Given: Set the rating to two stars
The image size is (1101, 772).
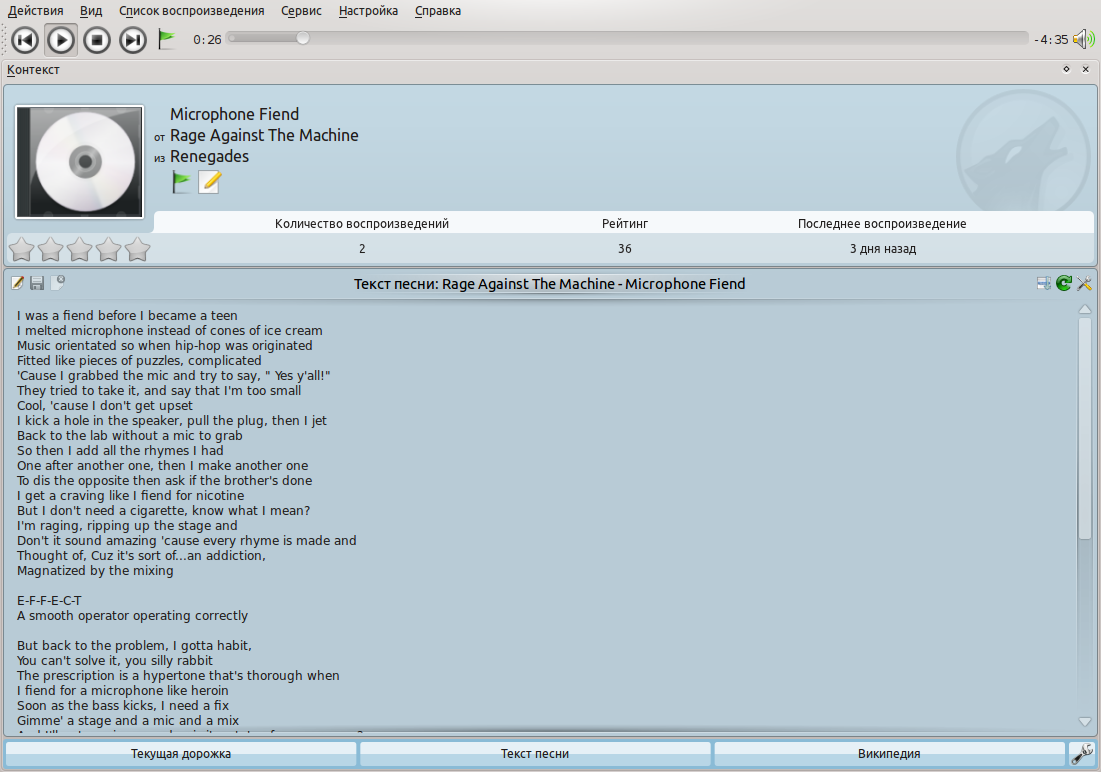Looking at the screenshot, I should pyautogui.click(x=51, y=249).
